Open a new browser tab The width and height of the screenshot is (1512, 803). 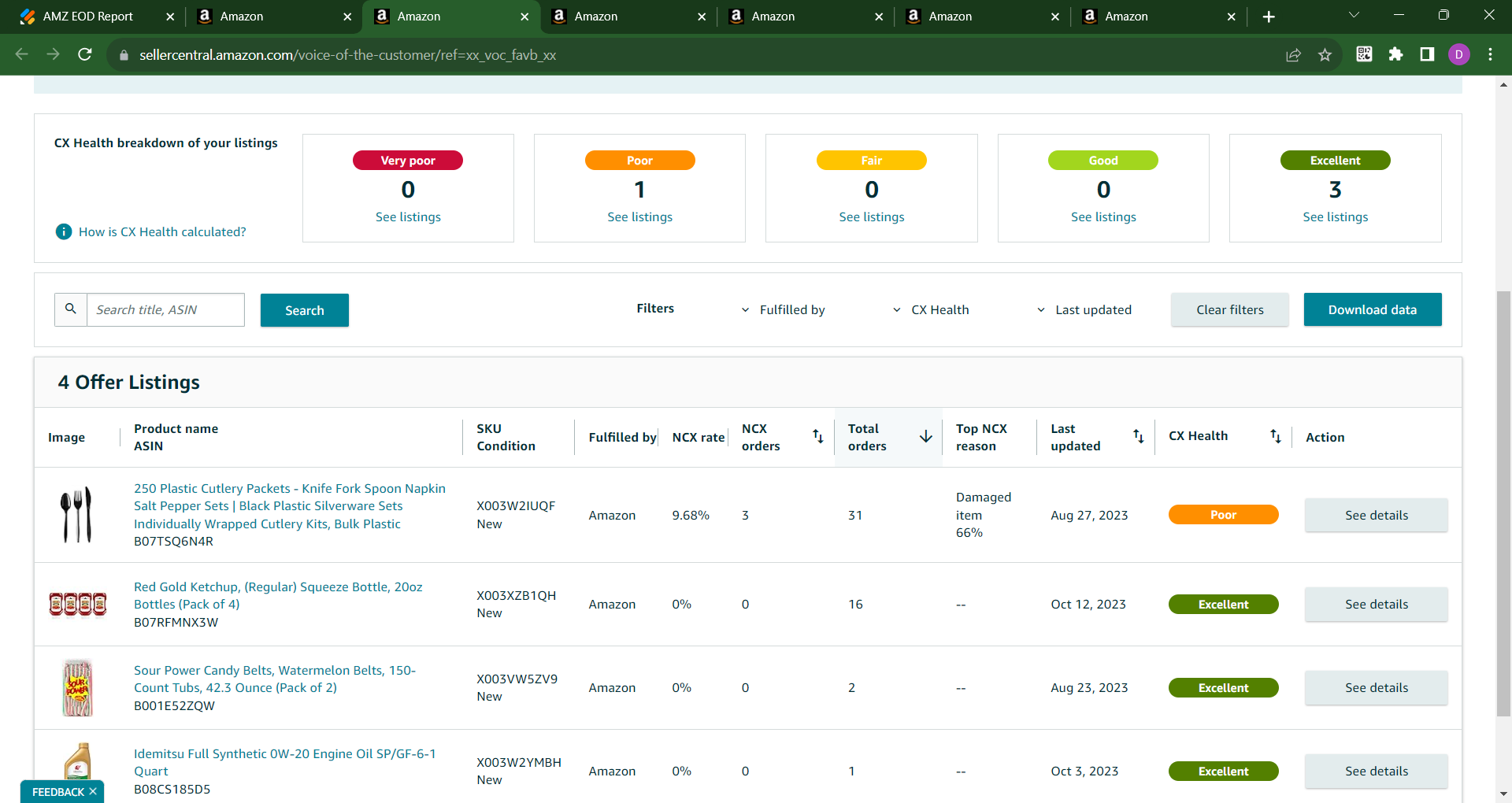1268,17
